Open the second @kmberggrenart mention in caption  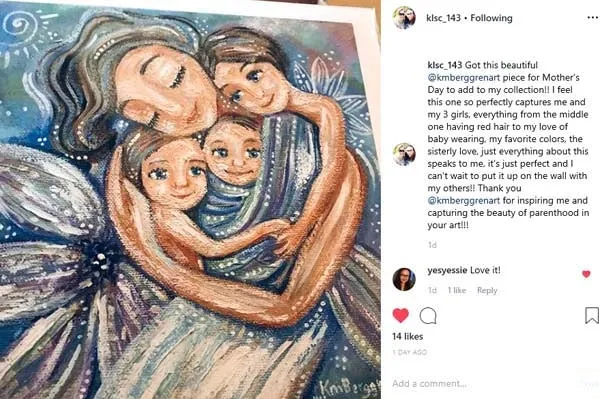pos(464,200)
